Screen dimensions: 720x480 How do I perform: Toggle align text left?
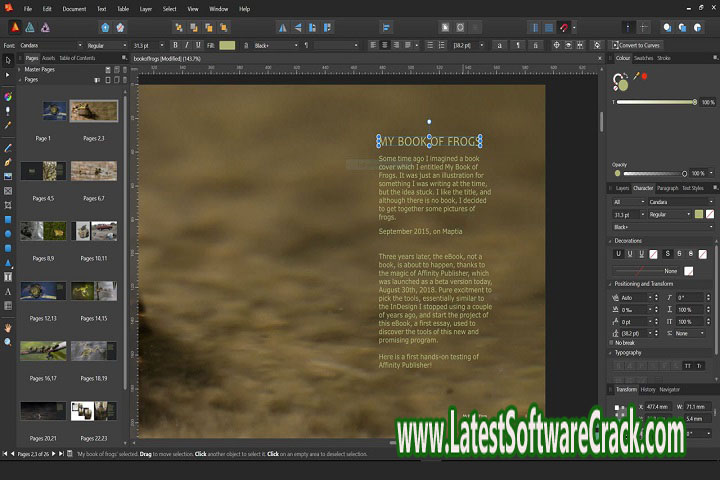point(373,45)
